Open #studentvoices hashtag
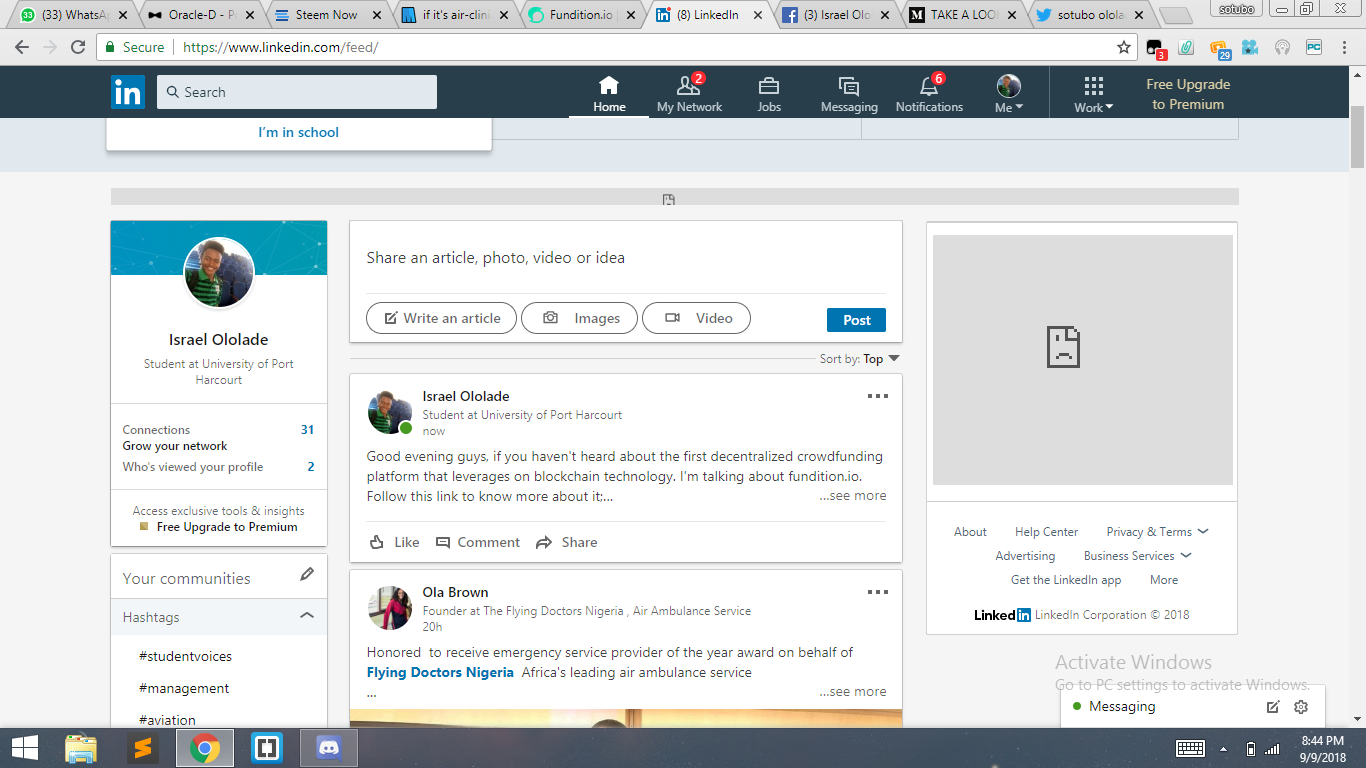Viewport: 1366px width, 768px height. (185, 656)
